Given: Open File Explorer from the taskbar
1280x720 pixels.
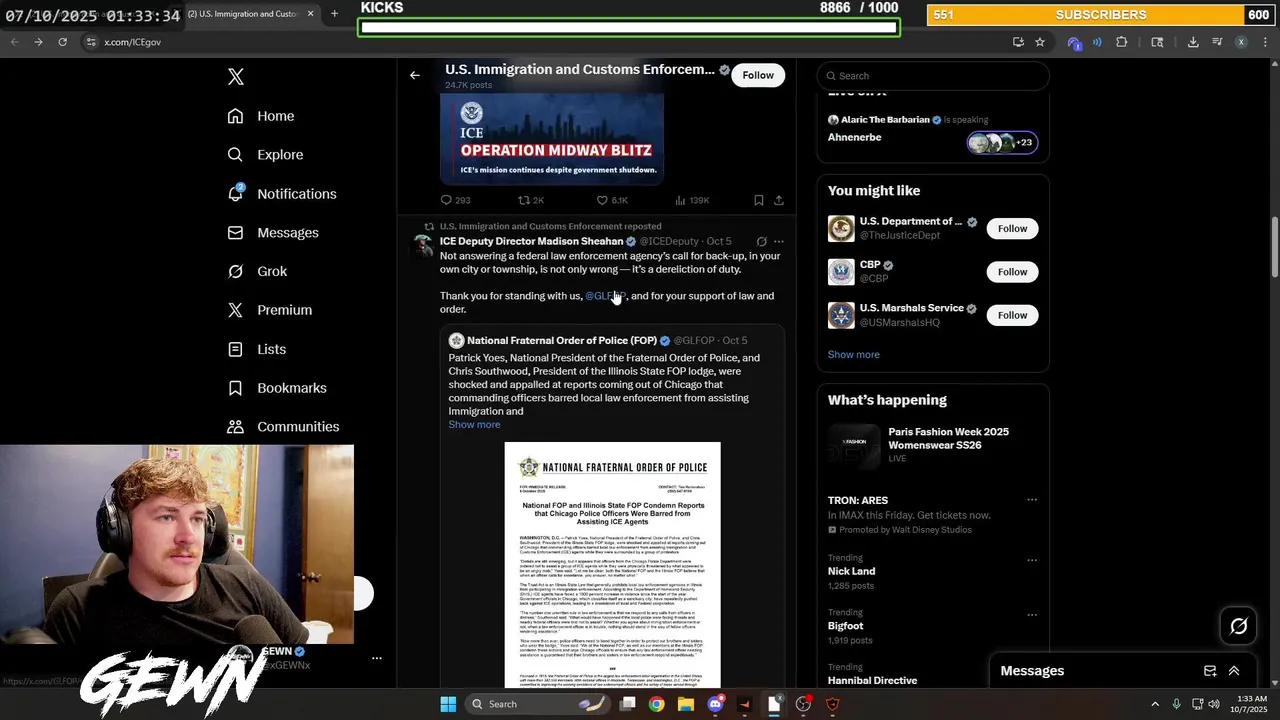Looking at the screenshot, I should tap(686, 704).
